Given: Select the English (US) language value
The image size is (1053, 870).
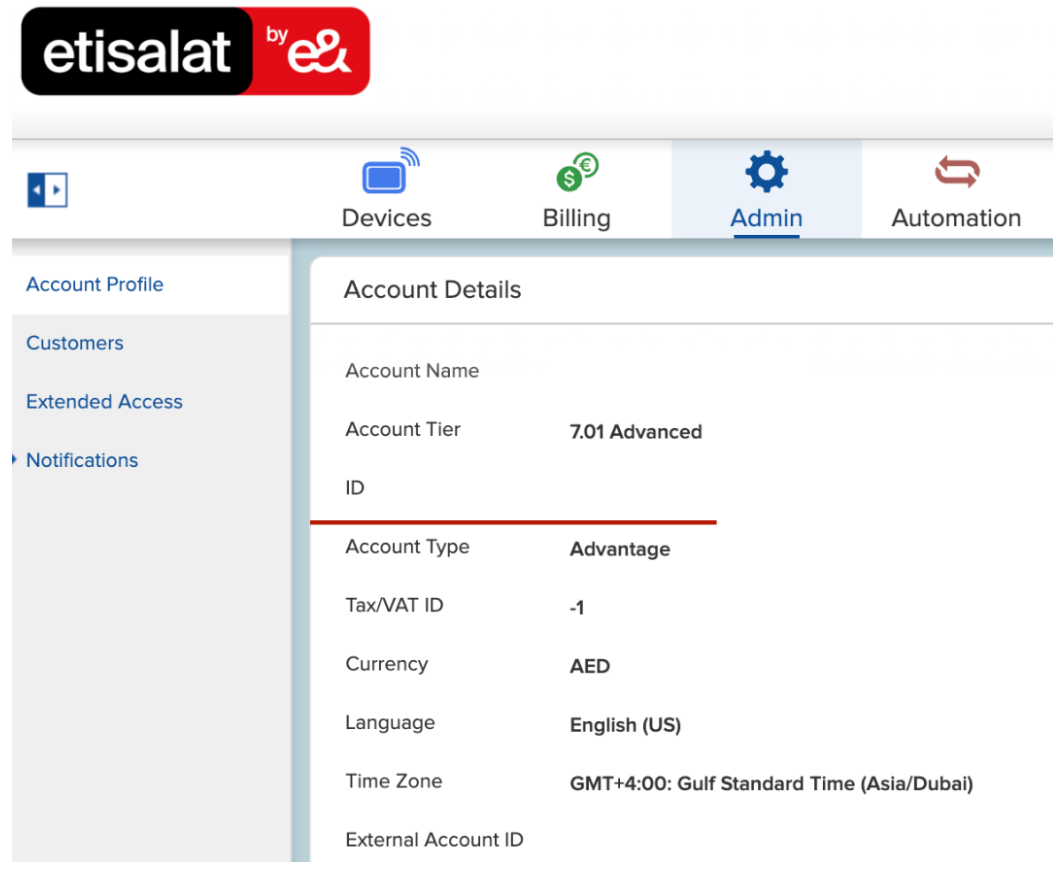Looking at the screenshot, I should pos(625,726).
